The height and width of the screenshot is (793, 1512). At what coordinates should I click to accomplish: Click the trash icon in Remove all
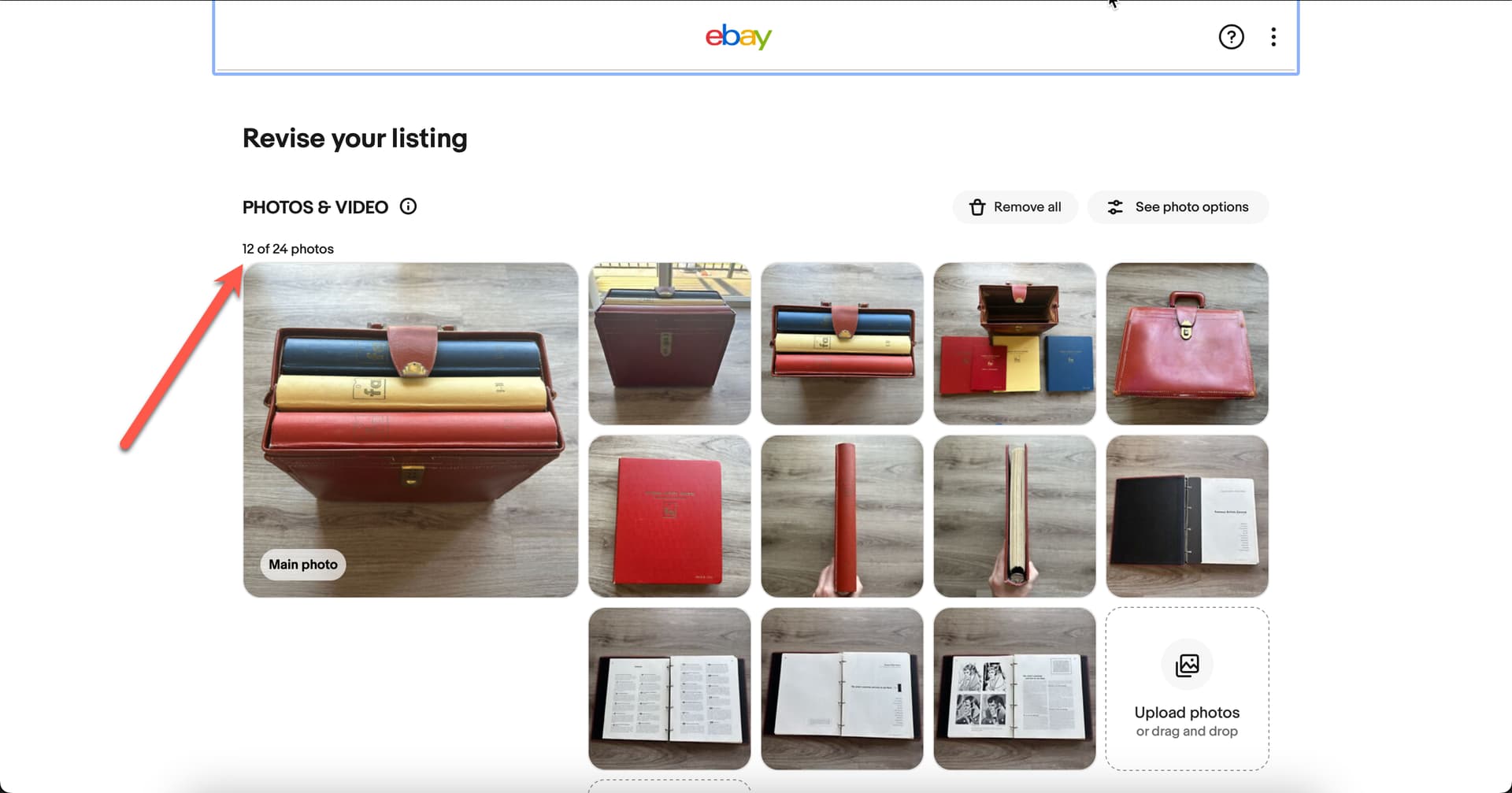point(977,207)
